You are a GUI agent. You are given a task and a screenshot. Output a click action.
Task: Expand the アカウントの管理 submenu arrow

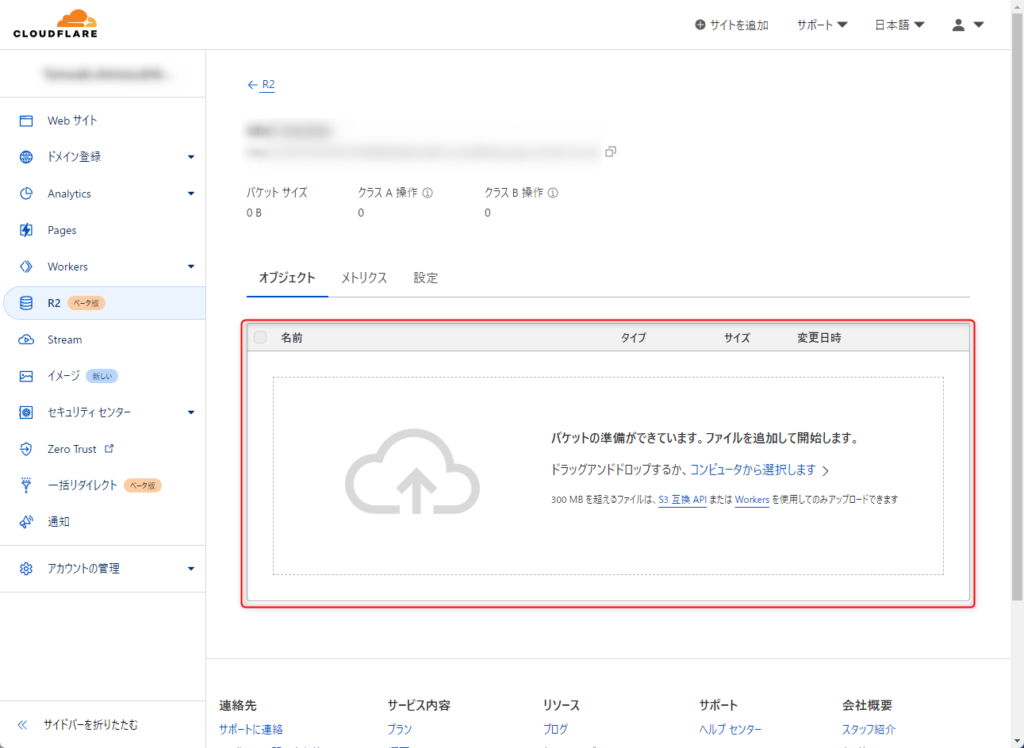click(x=191, y=568)
